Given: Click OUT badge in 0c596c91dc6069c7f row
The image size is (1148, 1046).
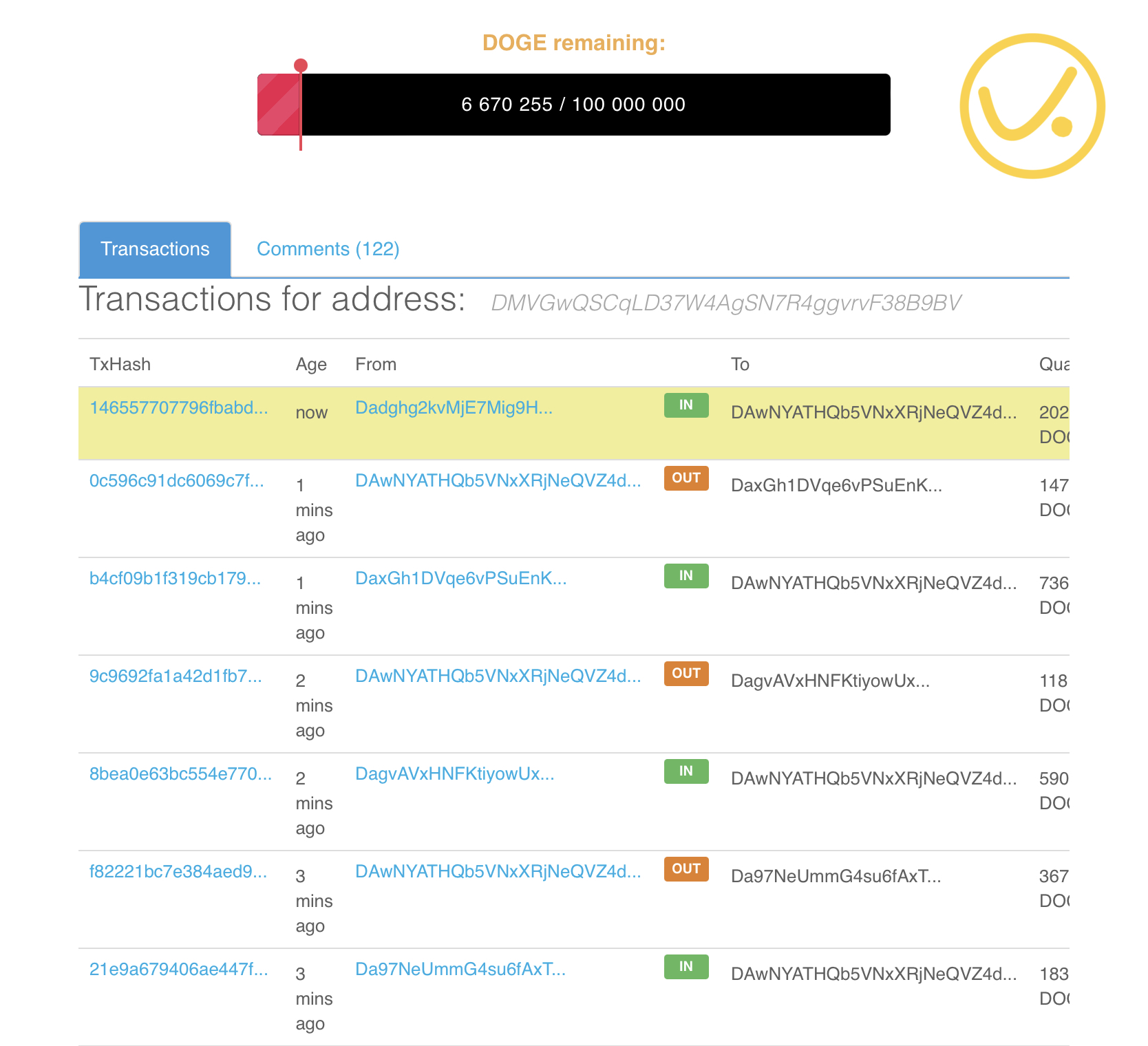Looking at the screenshot, I should click(x=686, y=478).
